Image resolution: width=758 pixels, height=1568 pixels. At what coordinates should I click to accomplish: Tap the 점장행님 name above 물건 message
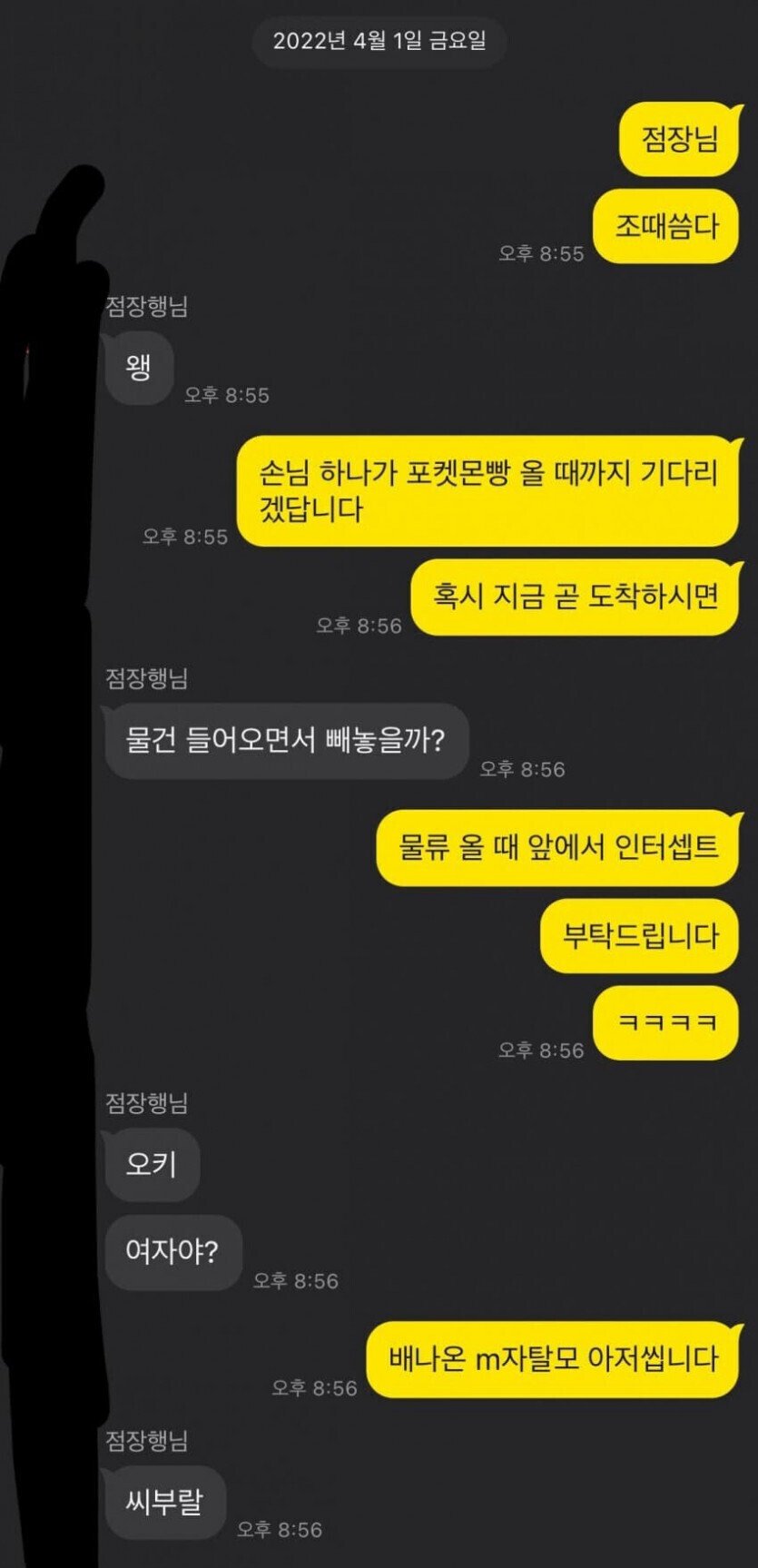point(147,677)
